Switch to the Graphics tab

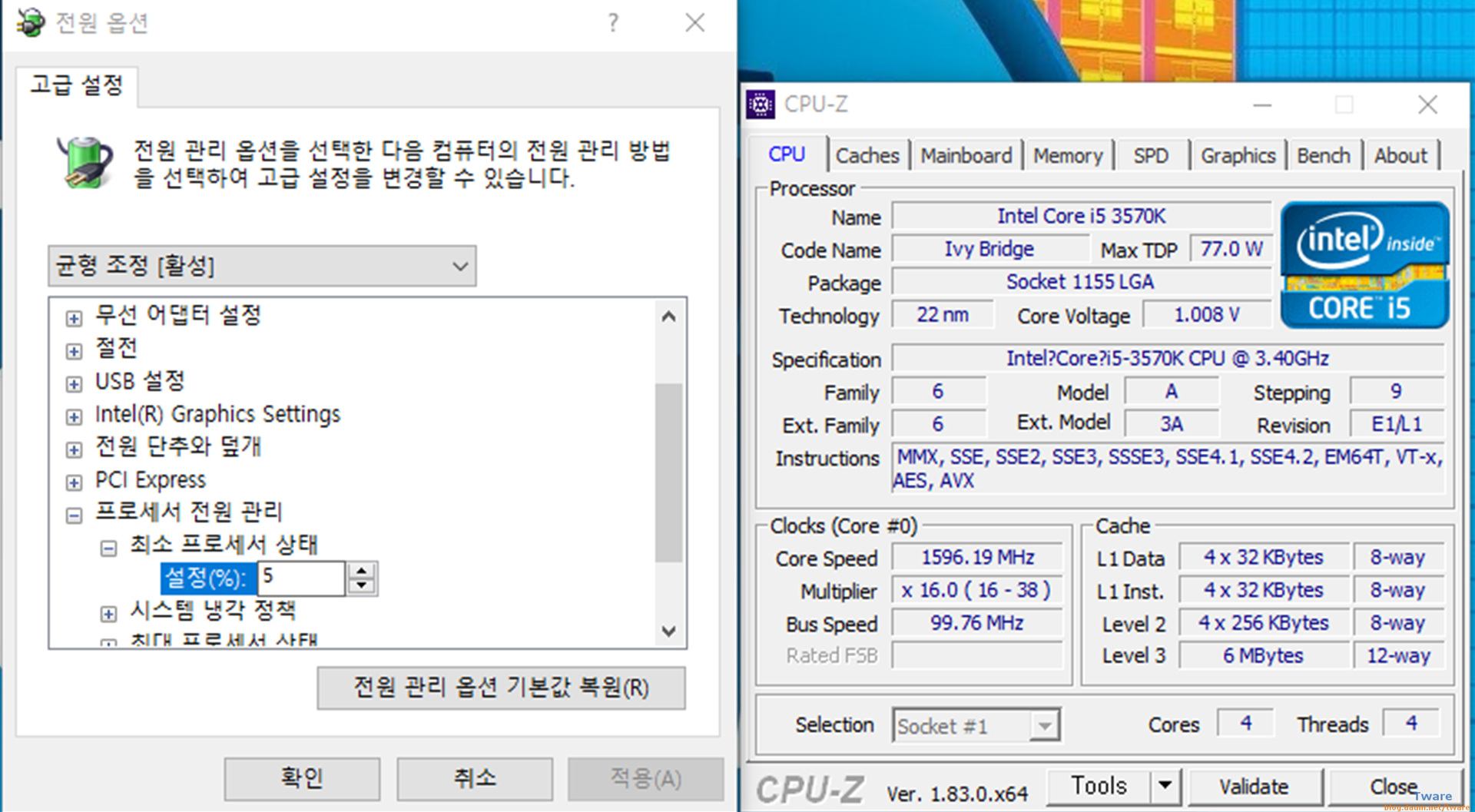click(1238, 156)
